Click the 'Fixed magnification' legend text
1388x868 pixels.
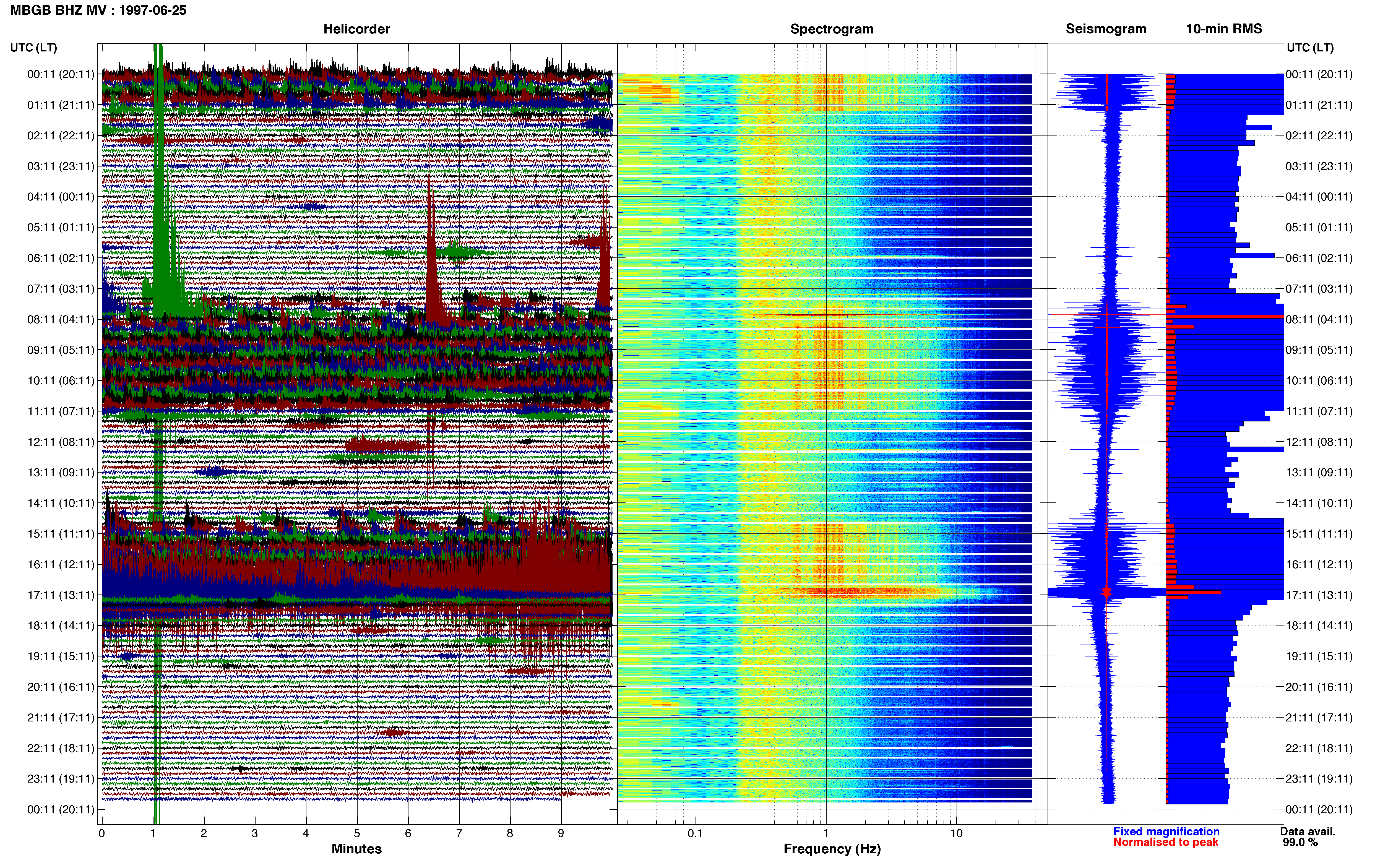click(1166, 831)
